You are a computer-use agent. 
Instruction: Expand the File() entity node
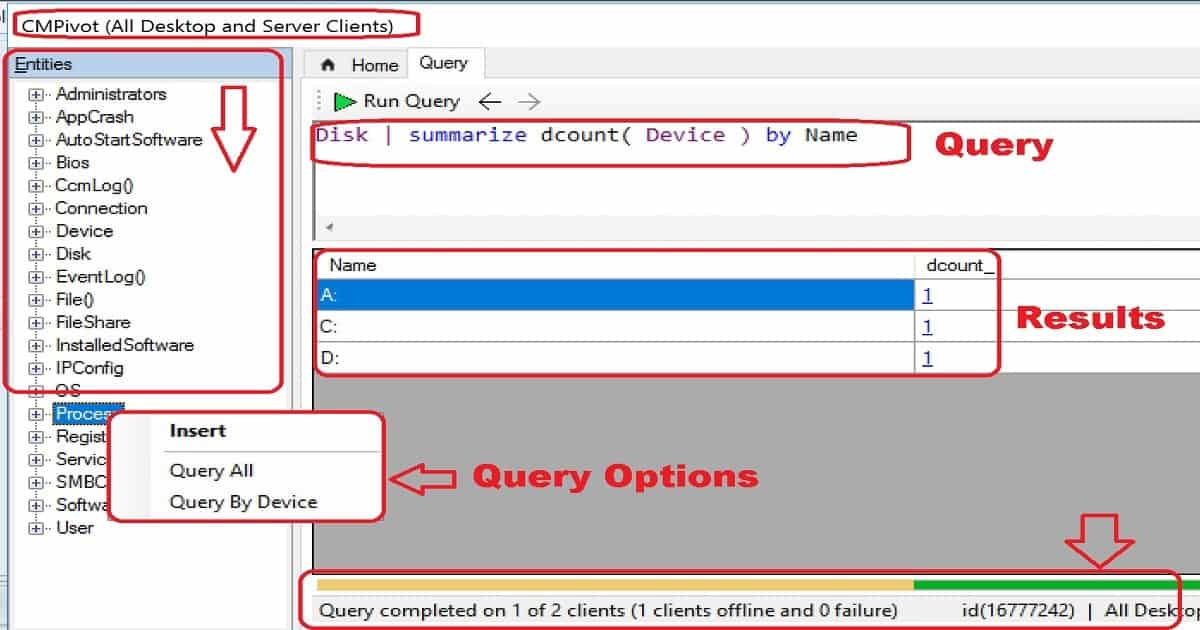[38, 299]
